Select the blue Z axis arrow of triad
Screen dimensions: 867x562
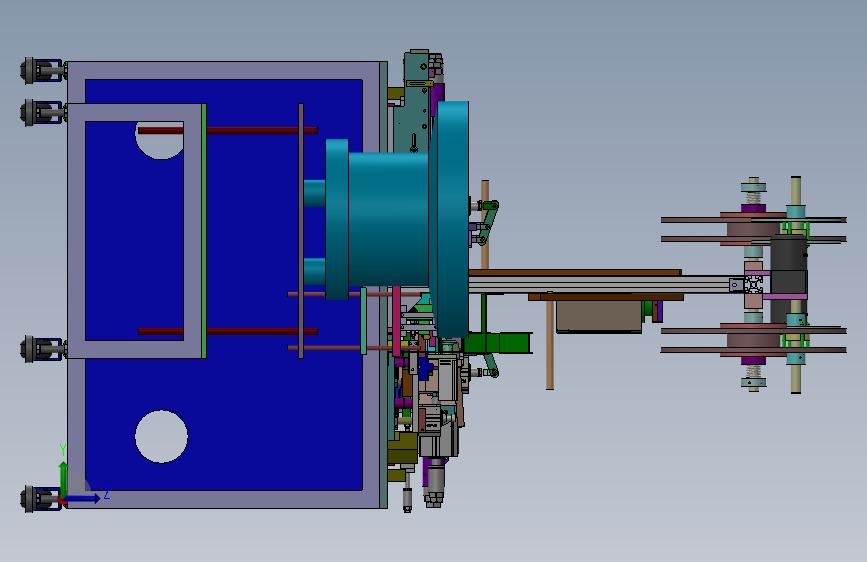(x=82, y=498)
